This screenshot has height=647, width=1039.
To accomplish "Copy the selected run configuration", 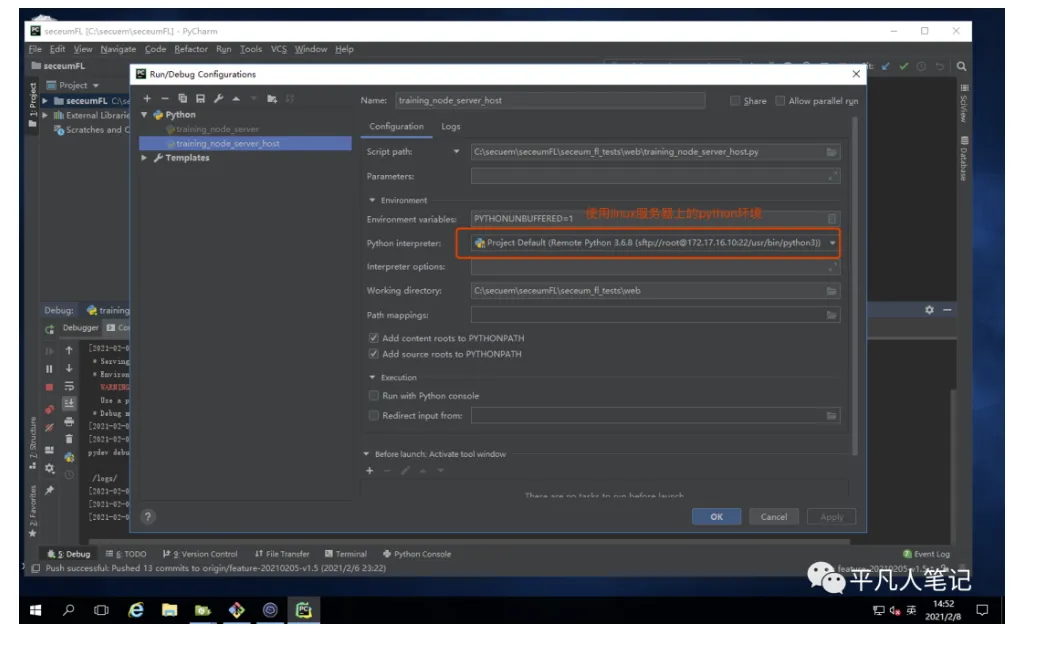I will (183, 99).
